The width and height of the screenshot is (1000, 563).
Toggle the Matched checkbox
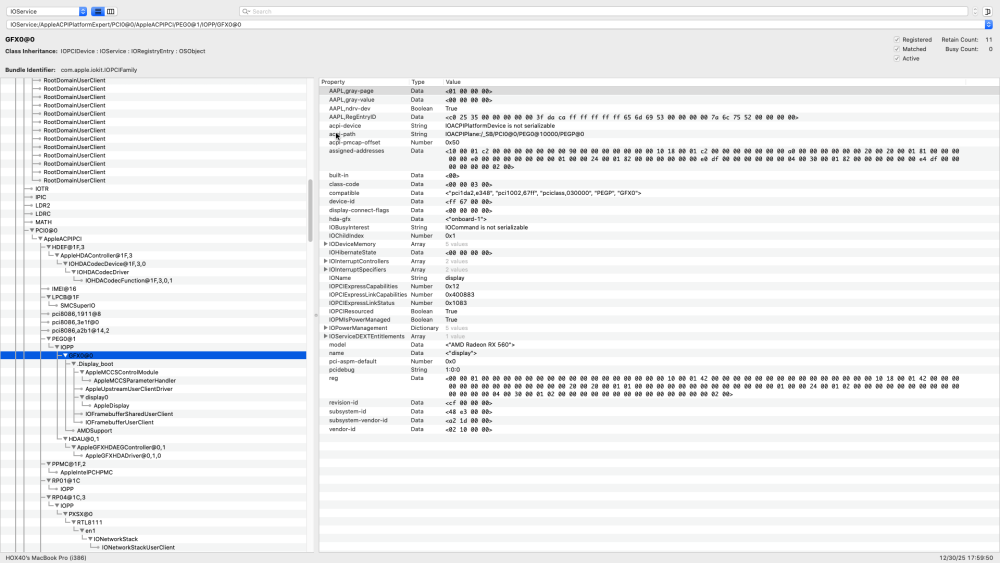(x=897, y=49)
